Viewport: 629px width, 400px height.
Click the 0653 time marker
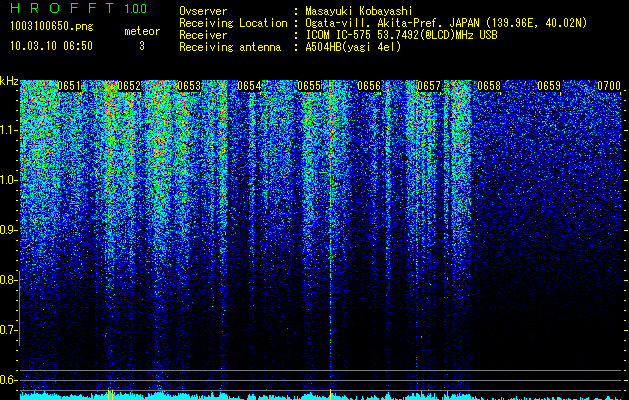pyautogui.click(x=189, y=86)
